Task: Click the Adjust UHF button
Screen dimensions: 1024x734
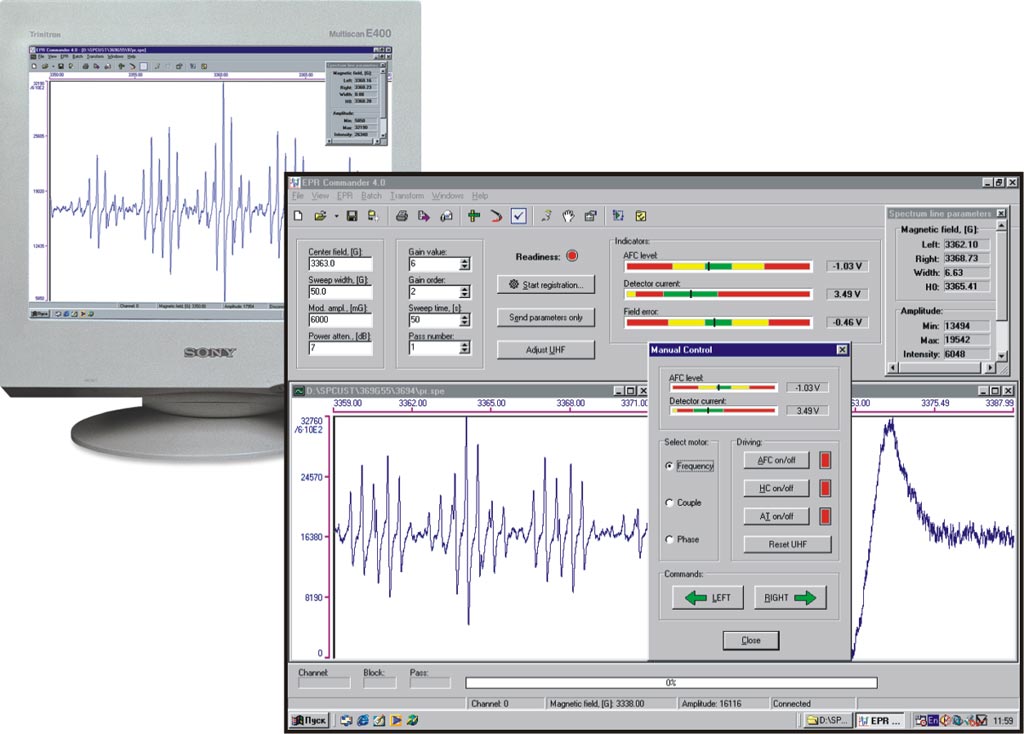Action: (546, 350)
